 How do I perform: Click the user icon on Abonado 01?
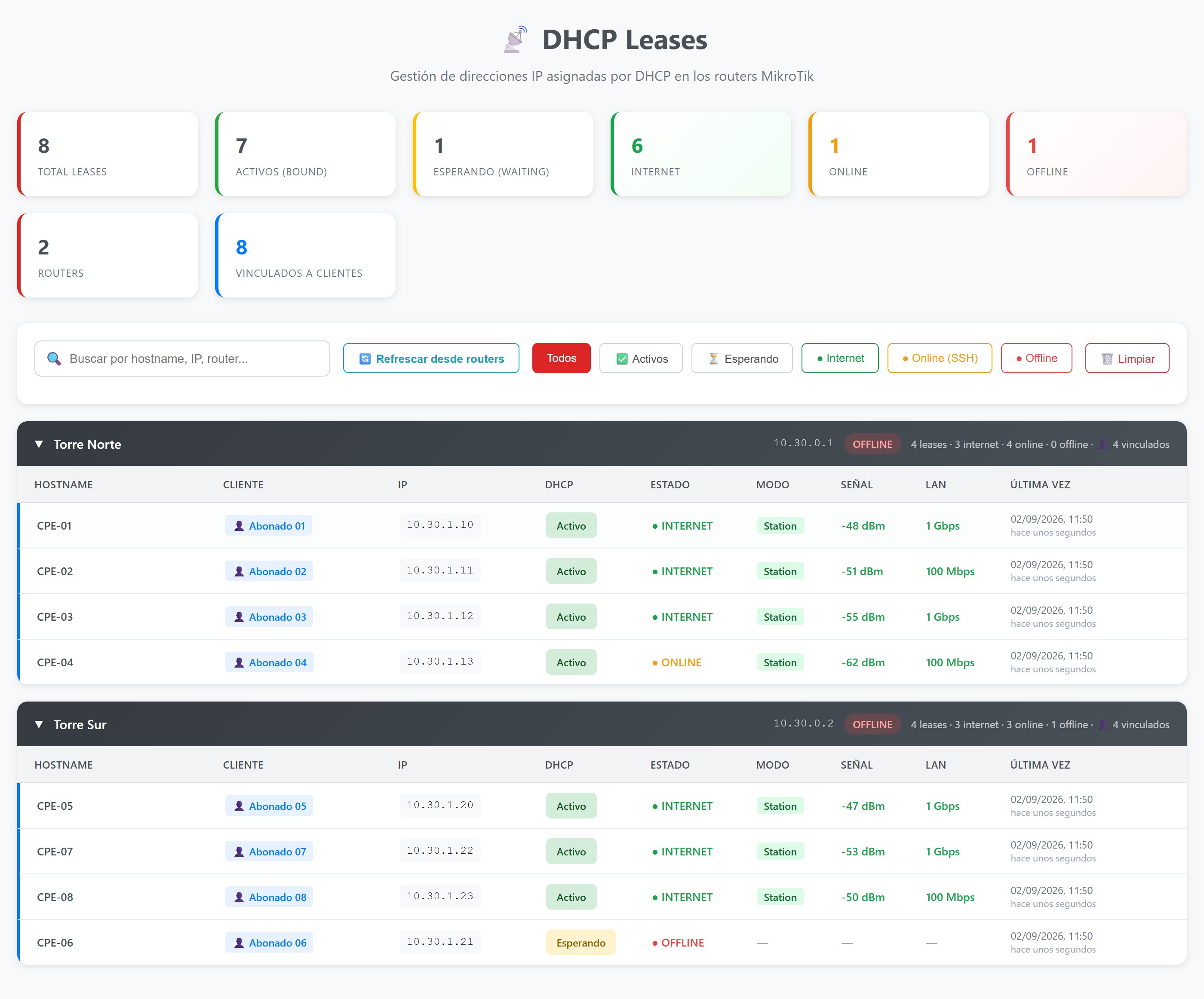239,526
